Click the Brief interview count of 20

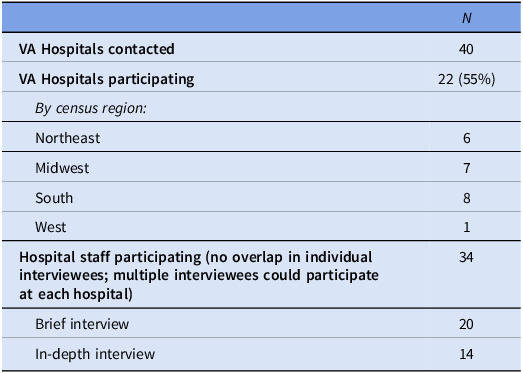tap(466, 324)
